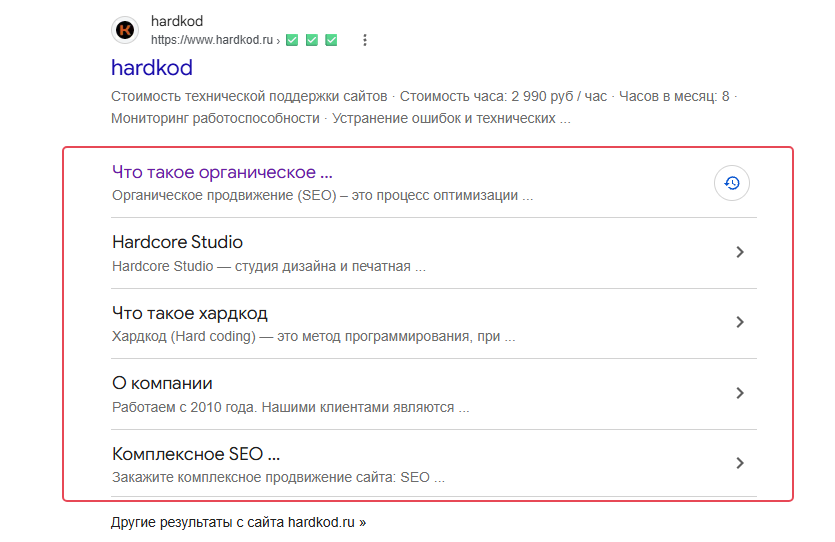Click the snippet "Хардкод (Hard coding) — это метод"
Image resolution: width=835 pixels, height=542 pixels.
tap(227, 336)
